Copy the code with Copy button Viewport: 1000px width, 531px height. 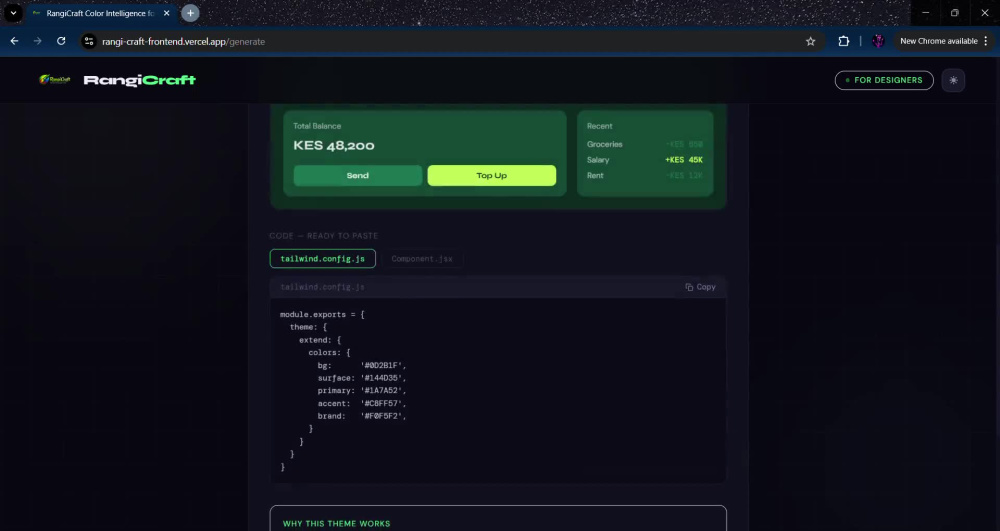click(700, 287)
